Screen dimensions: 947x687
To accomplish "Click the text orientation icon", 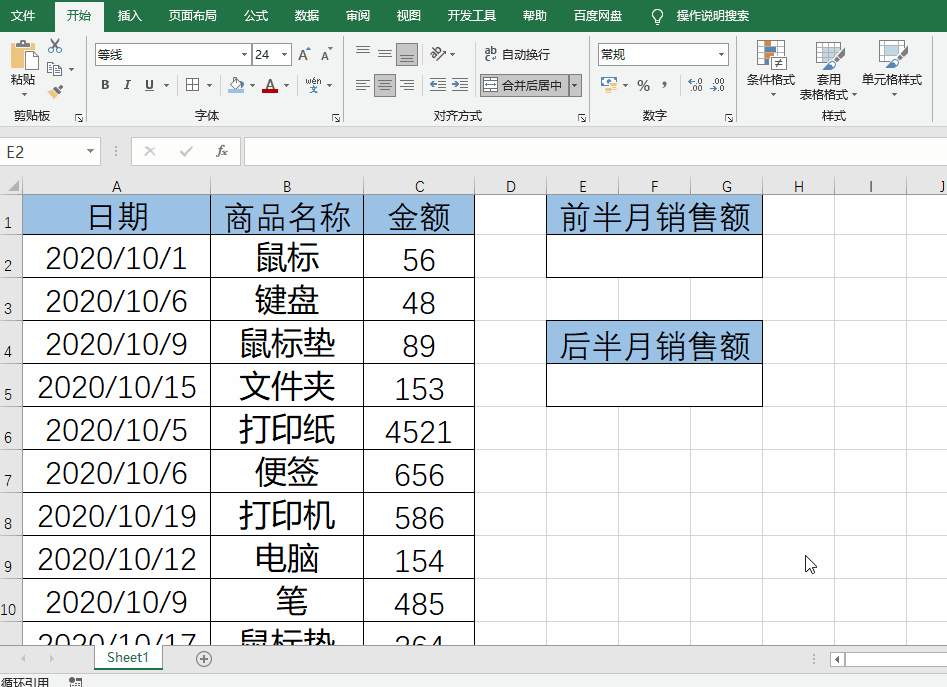I will (x=438, y=54).
